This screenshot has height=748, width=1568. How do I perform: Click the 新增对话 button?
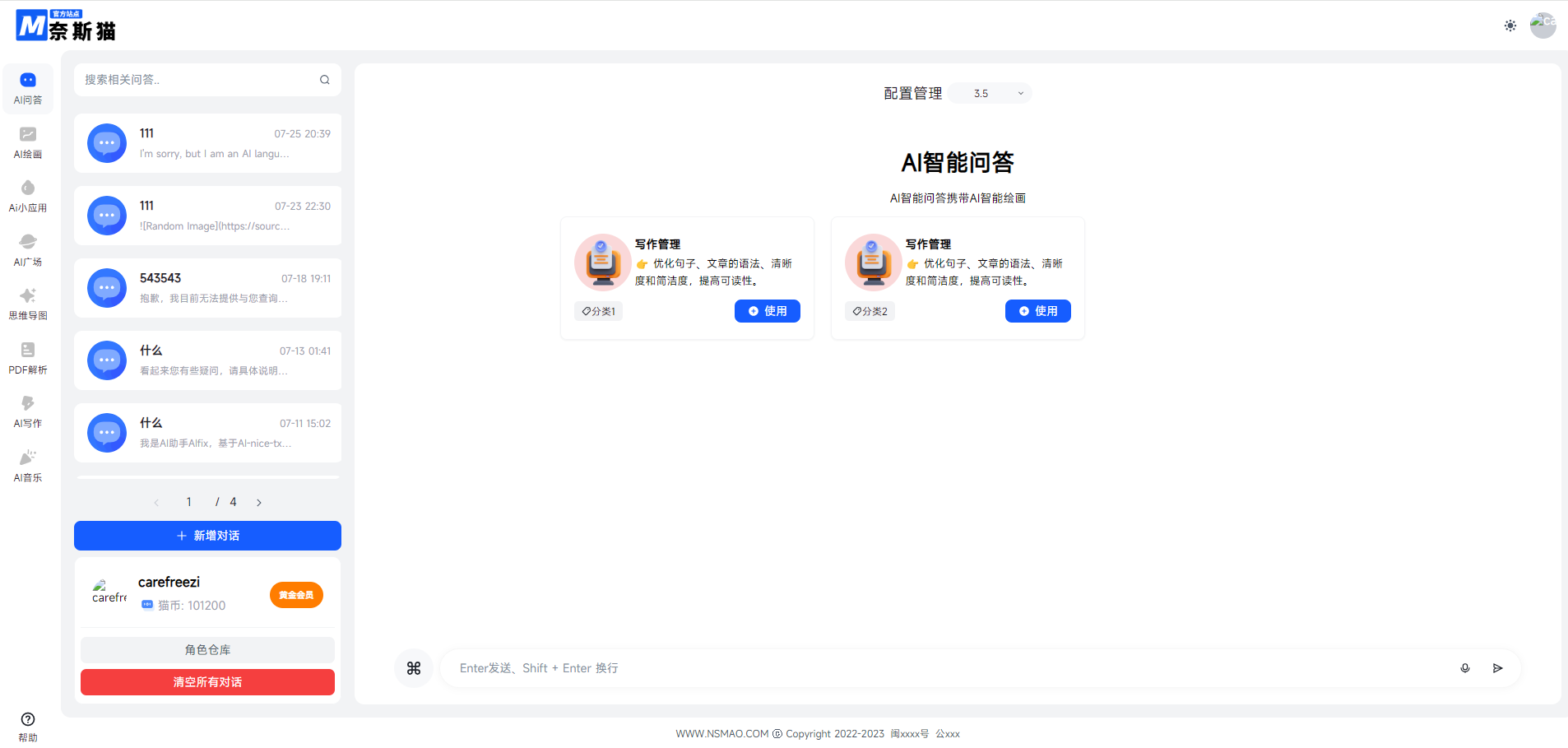[206, 535]
